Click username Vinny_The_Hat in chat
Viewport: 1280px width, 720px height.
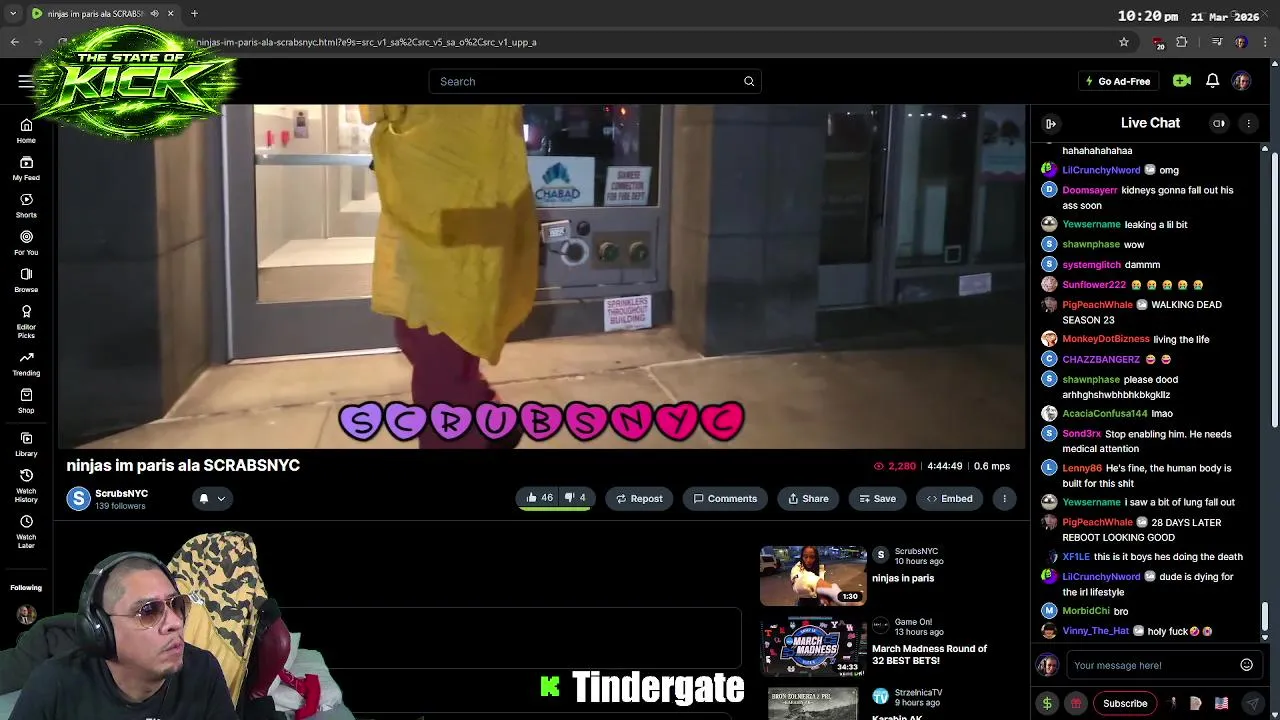tap(1095, 631)
